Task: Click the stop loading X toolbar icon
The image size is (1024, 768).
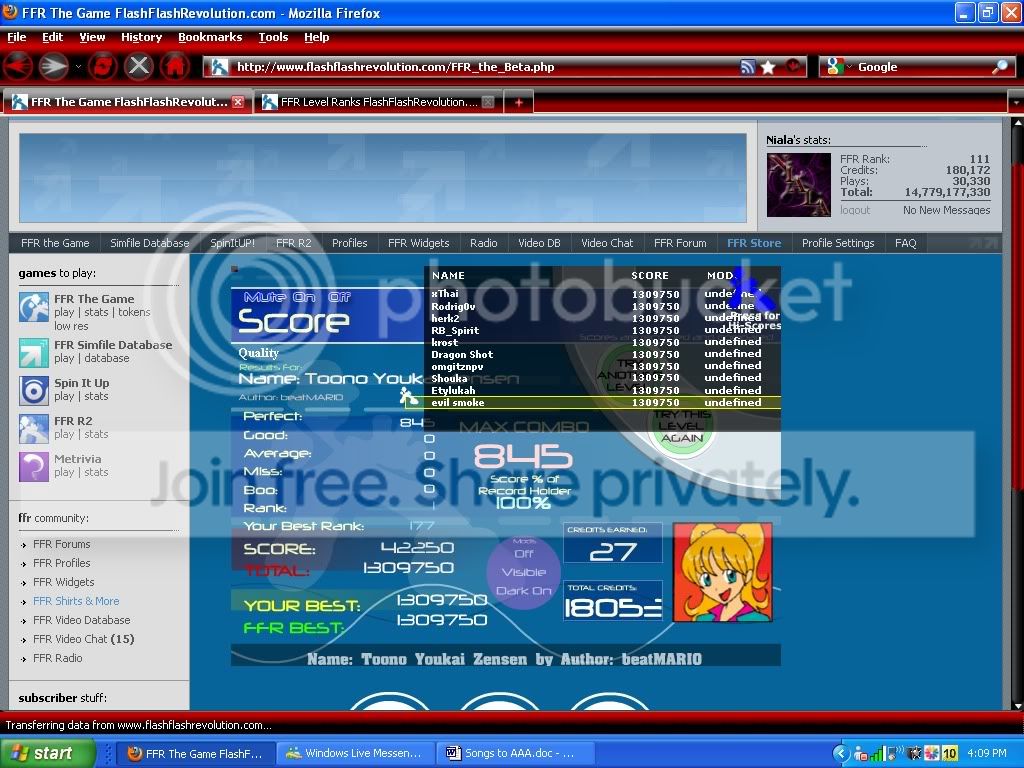Action: click(139, 67)
